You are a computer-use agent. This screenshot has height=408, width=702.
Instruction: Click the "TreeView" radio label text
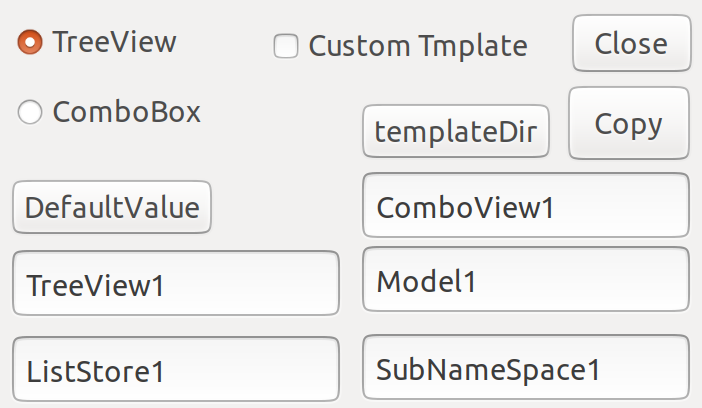point(114,42)
